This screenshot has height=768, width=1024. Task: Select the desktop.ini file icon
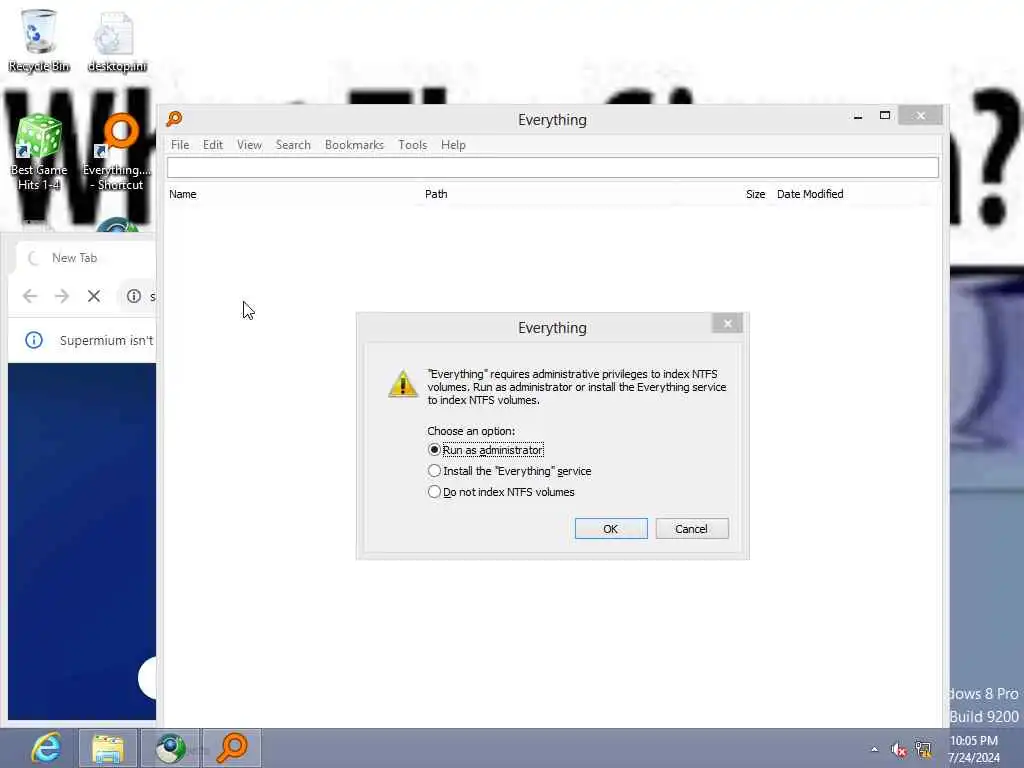tap(116, 40)
